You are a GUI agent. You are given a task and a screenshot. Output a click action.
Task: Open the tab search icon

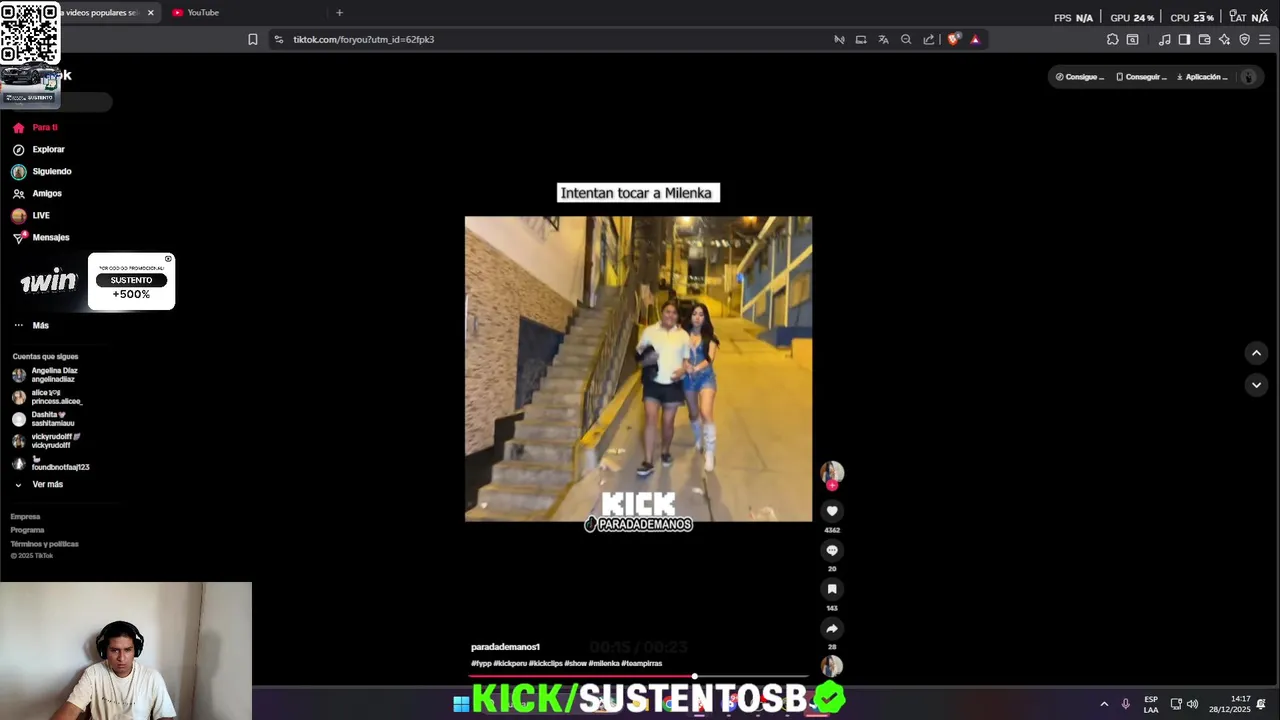point(1132,40)
